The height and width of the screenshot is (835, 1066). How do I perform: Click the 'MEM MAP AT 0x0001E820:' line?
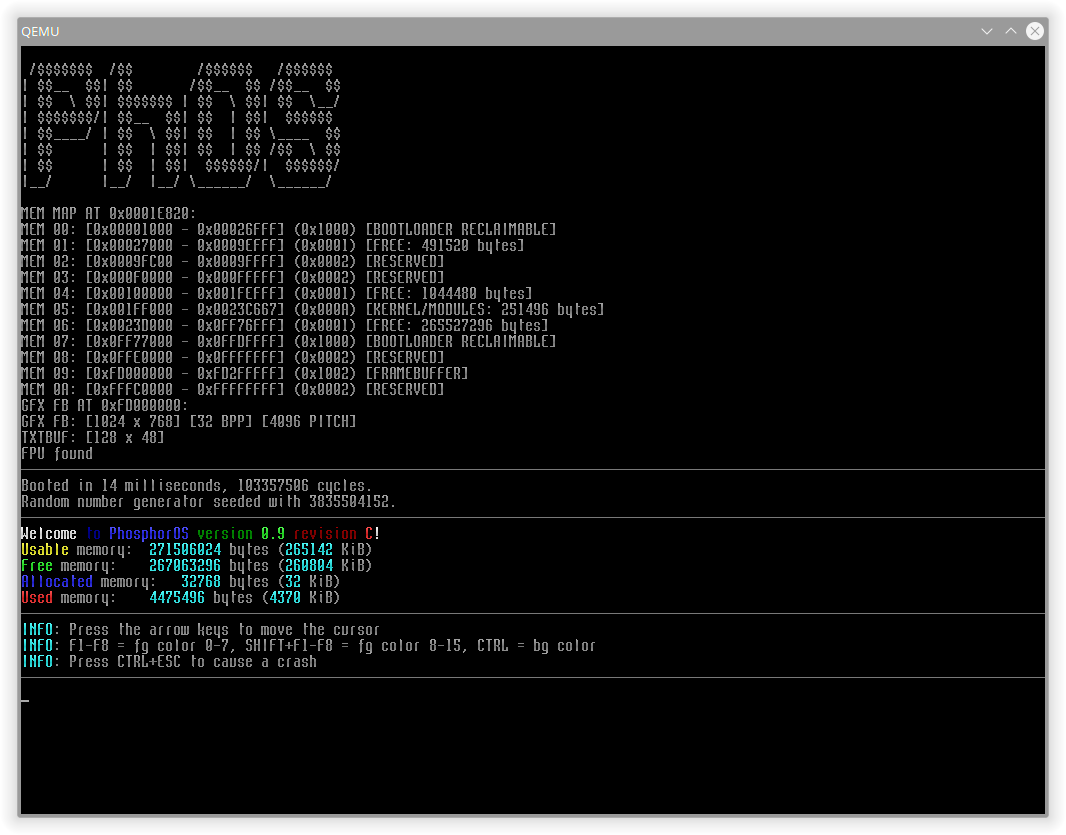coord(109,213)
